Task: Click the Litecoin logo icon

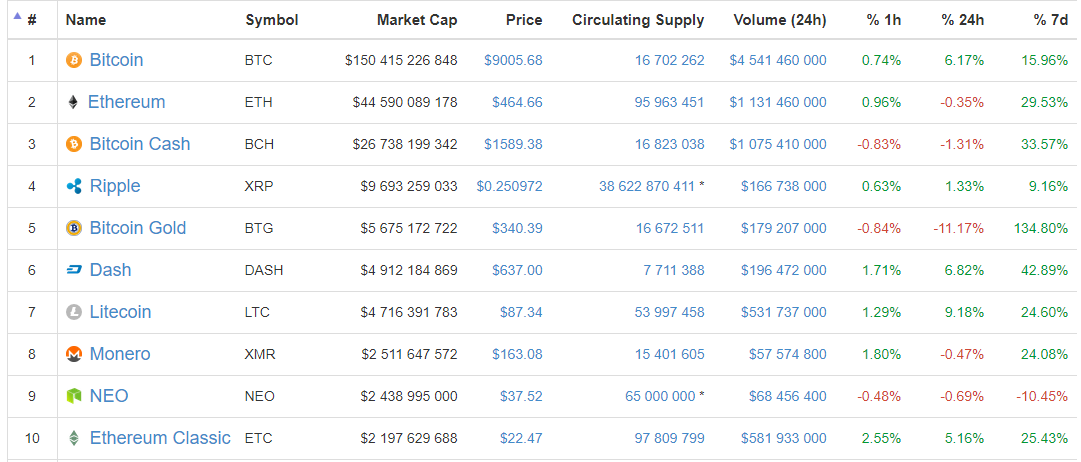Action: (73, 313)
